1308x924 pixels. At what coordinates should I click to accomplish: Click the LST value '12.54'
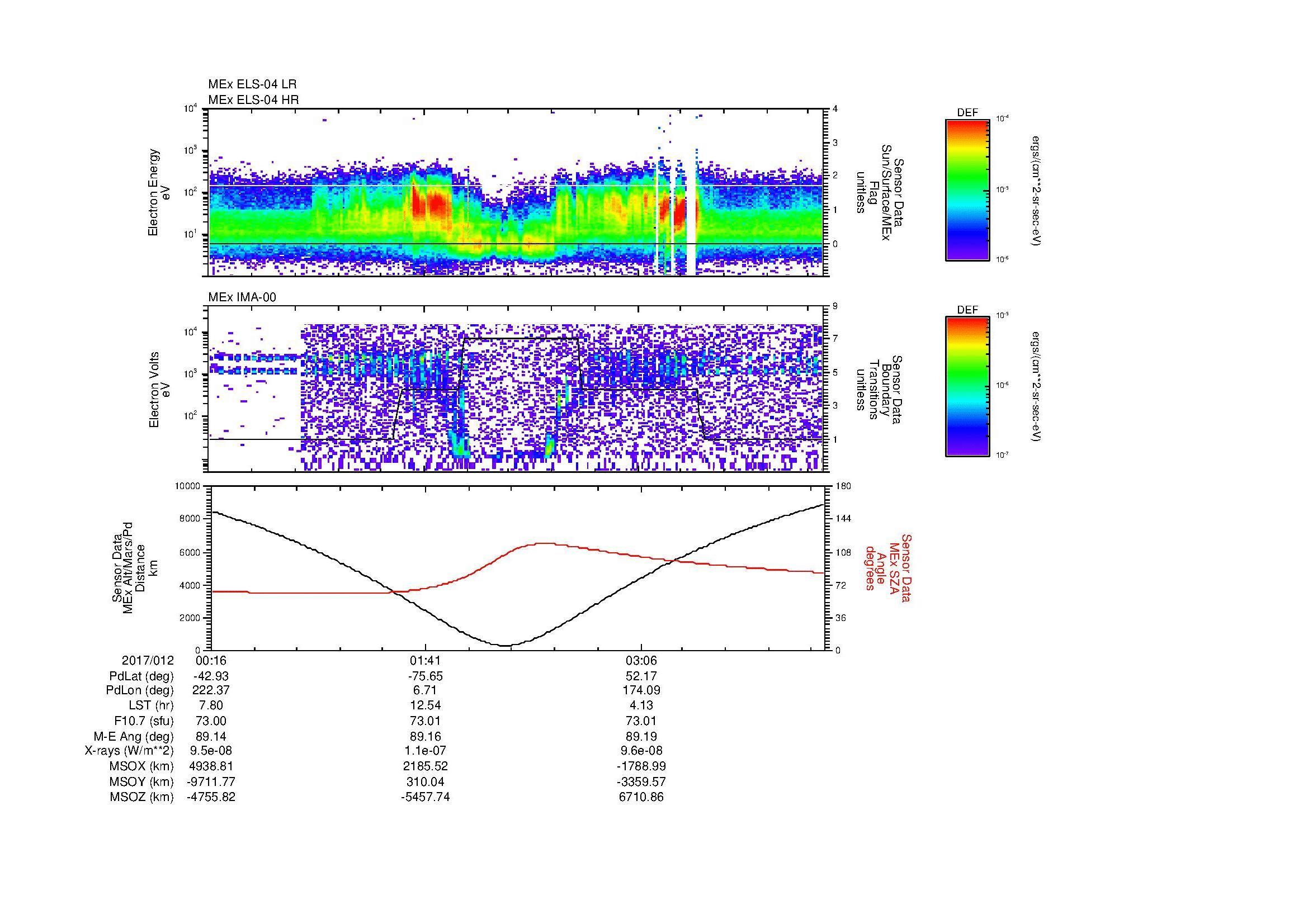pos(425,705)
